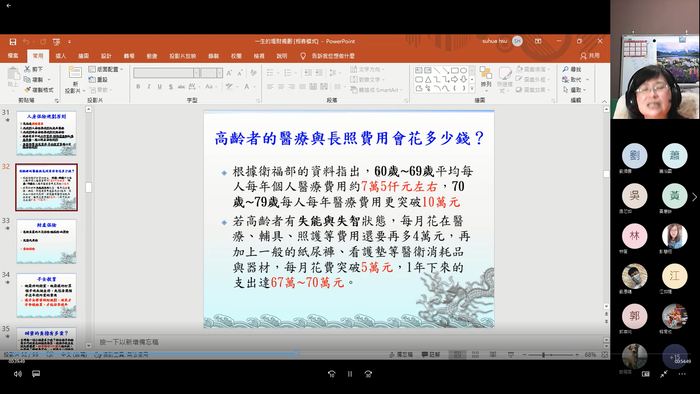Click the Undo arrow icon
The width and height of the screenshot is (700, 394).
click(x=26, y=41)
